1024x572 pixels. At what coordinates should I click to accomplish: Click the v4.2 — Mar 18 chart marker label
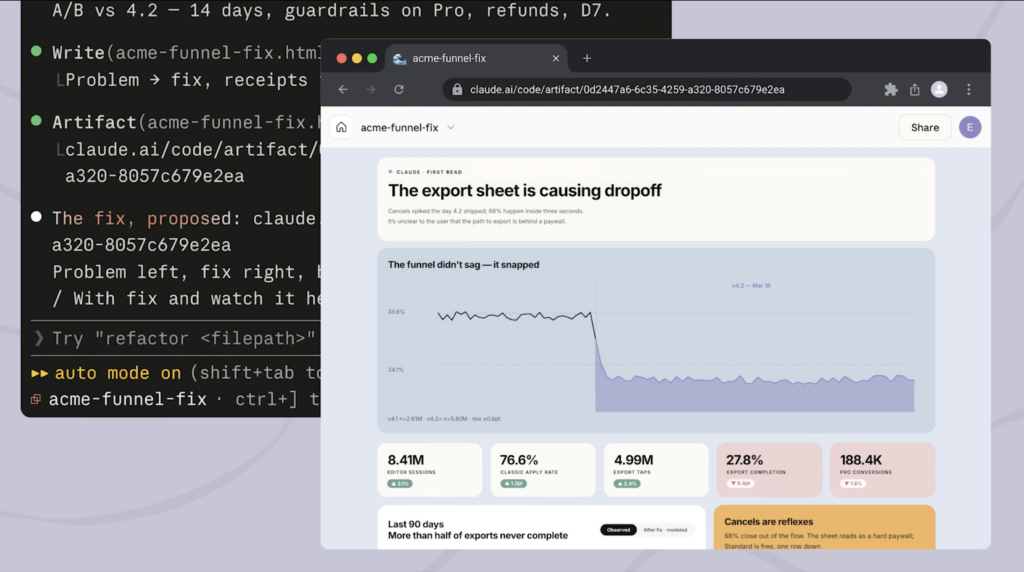pyautogui.click(x=751, y=286)
